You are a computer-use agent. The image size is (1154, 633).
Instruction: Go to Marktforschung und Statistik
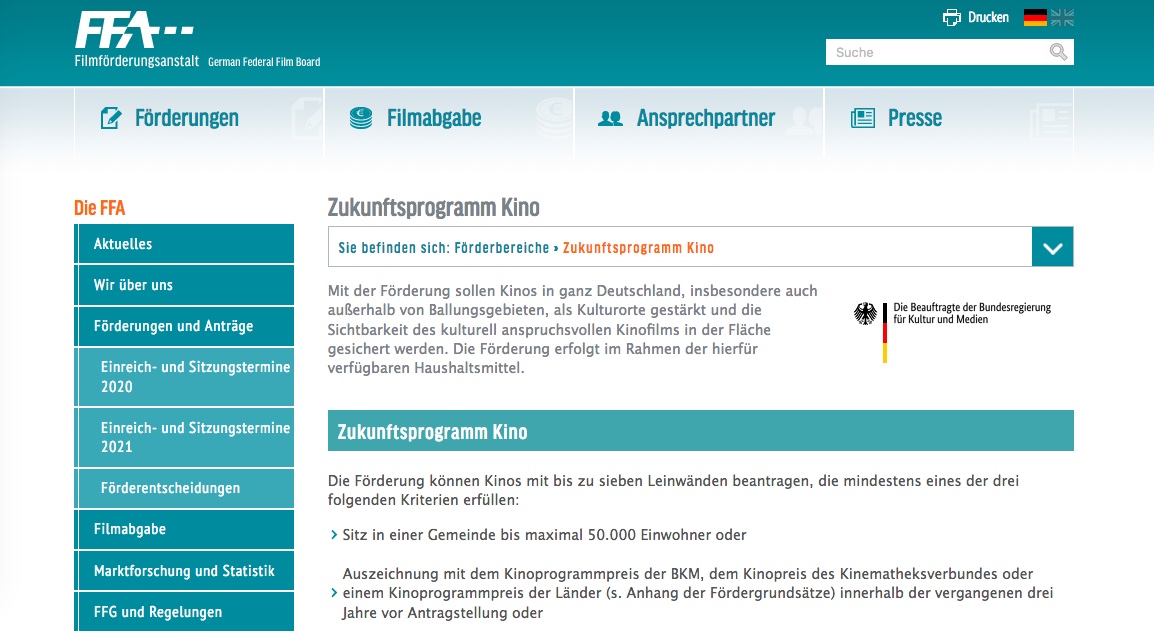(184, 571)
